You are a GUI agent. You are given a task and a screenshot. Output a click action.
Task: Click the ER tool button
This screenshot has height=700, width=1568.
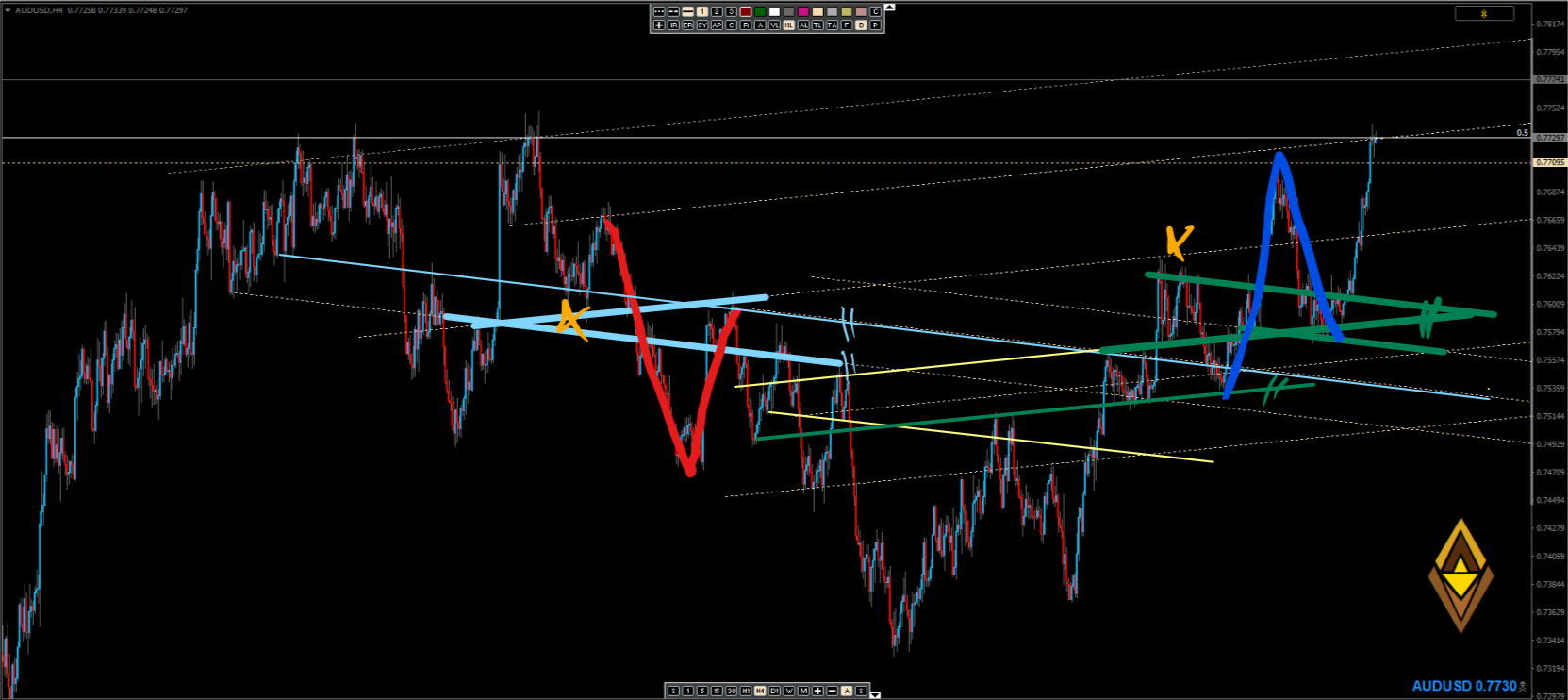click(x=687, y=25)
